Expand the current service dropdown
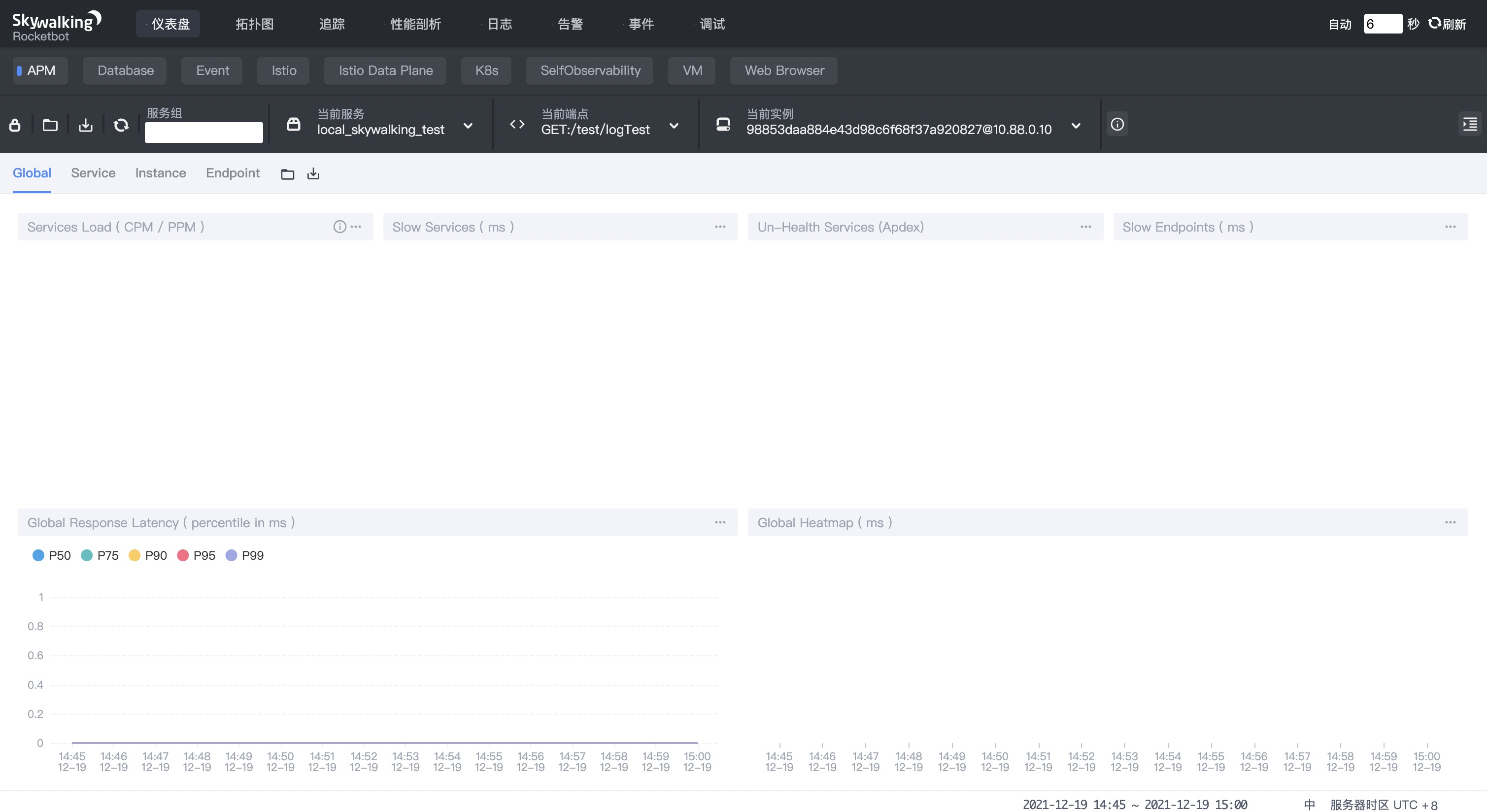Image resolution: width=1487 pixels, height=812 pixels. click(x=468, y=126)
